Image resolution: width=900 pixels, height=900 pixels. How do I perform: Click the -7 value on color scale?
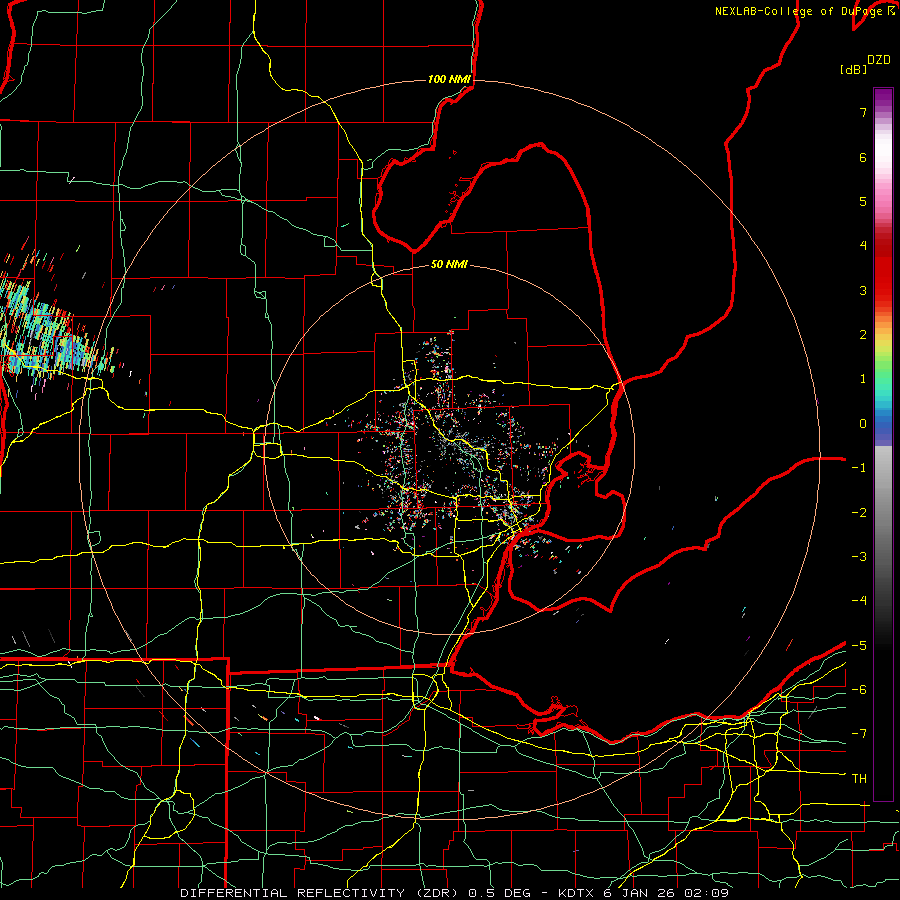pos(859,734)
